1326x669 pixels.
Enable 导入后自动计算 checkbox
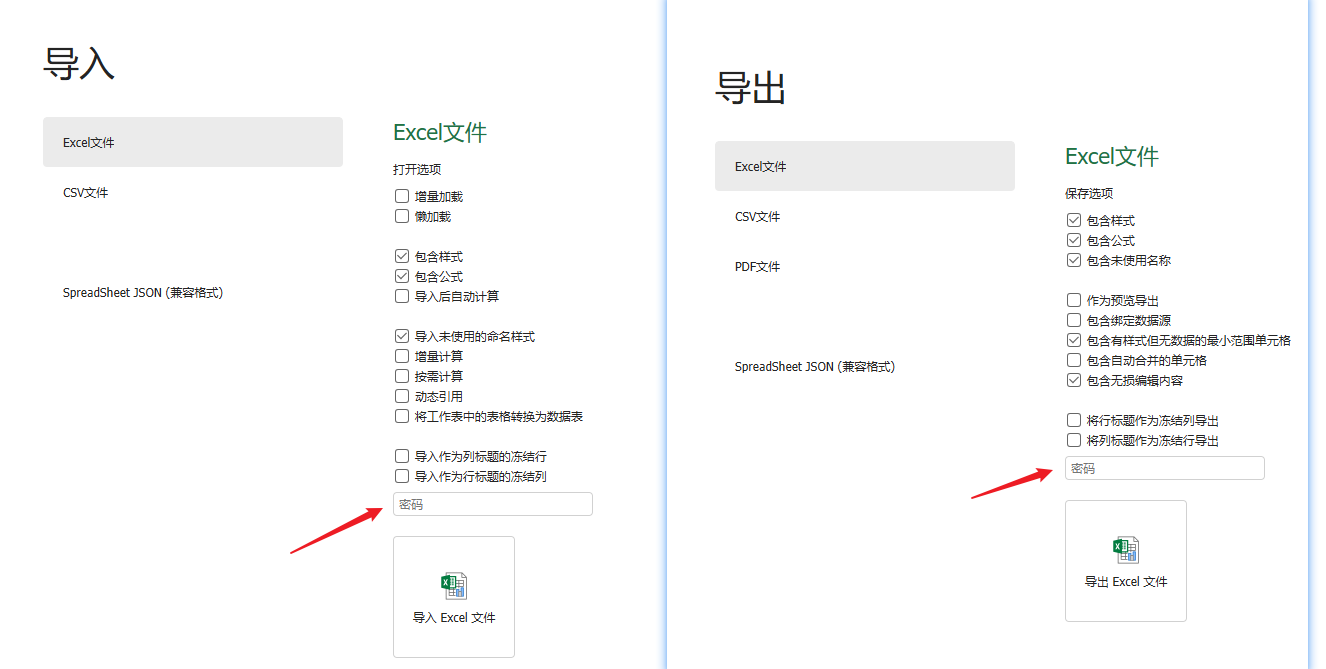(402, 296)
